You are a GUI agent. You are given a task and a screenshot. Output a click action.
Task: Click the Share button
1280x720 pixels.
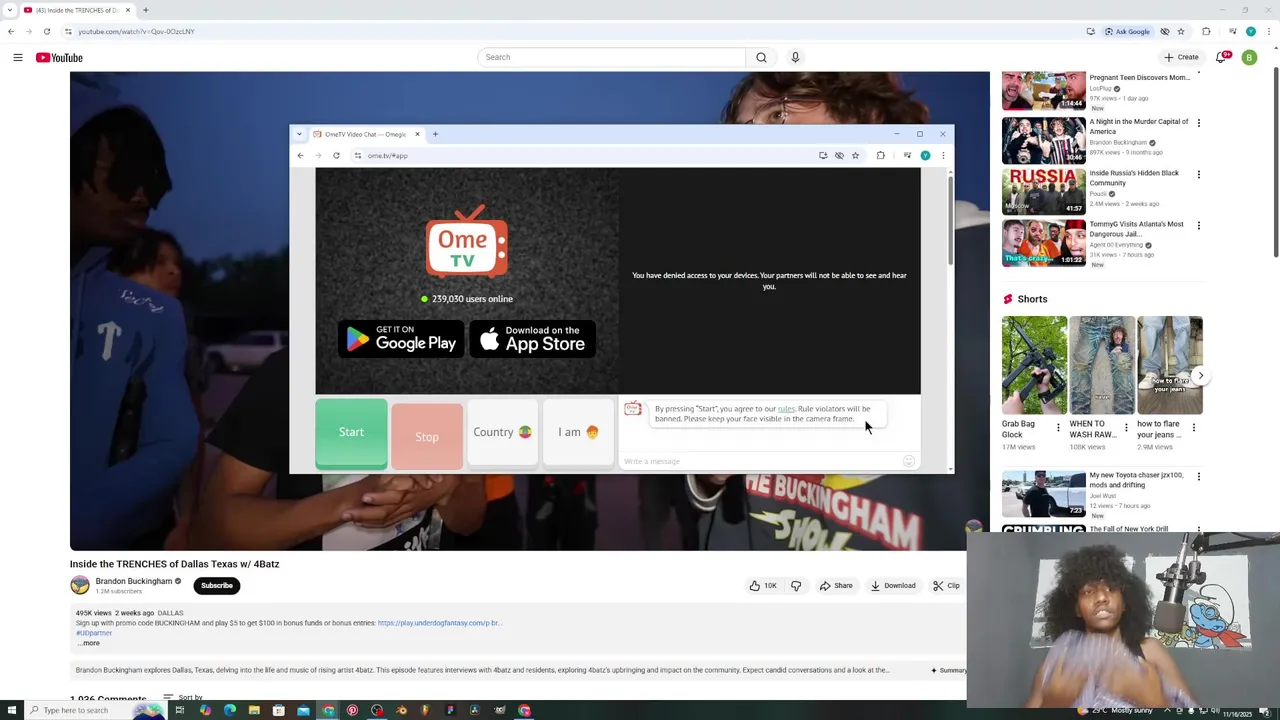point(836,585)
